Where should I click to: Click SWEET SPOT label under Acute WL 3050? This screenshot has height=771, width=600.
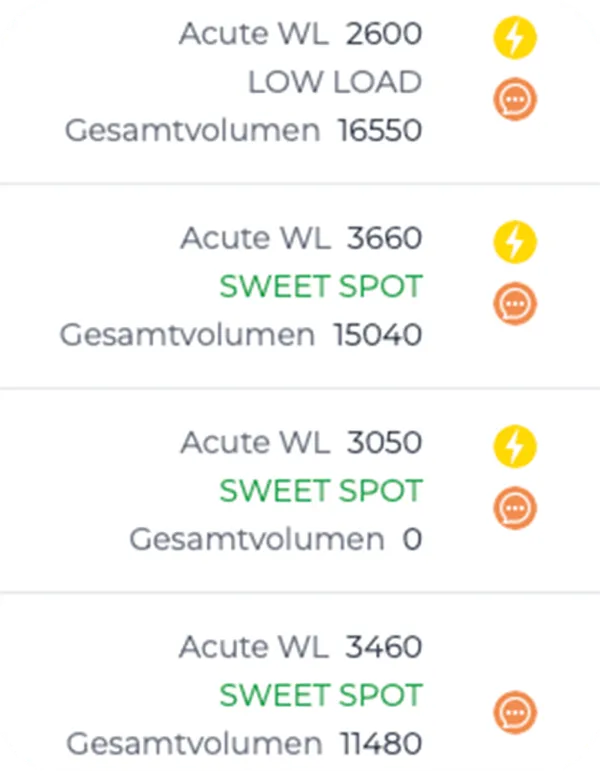click(x=321, y=491)
